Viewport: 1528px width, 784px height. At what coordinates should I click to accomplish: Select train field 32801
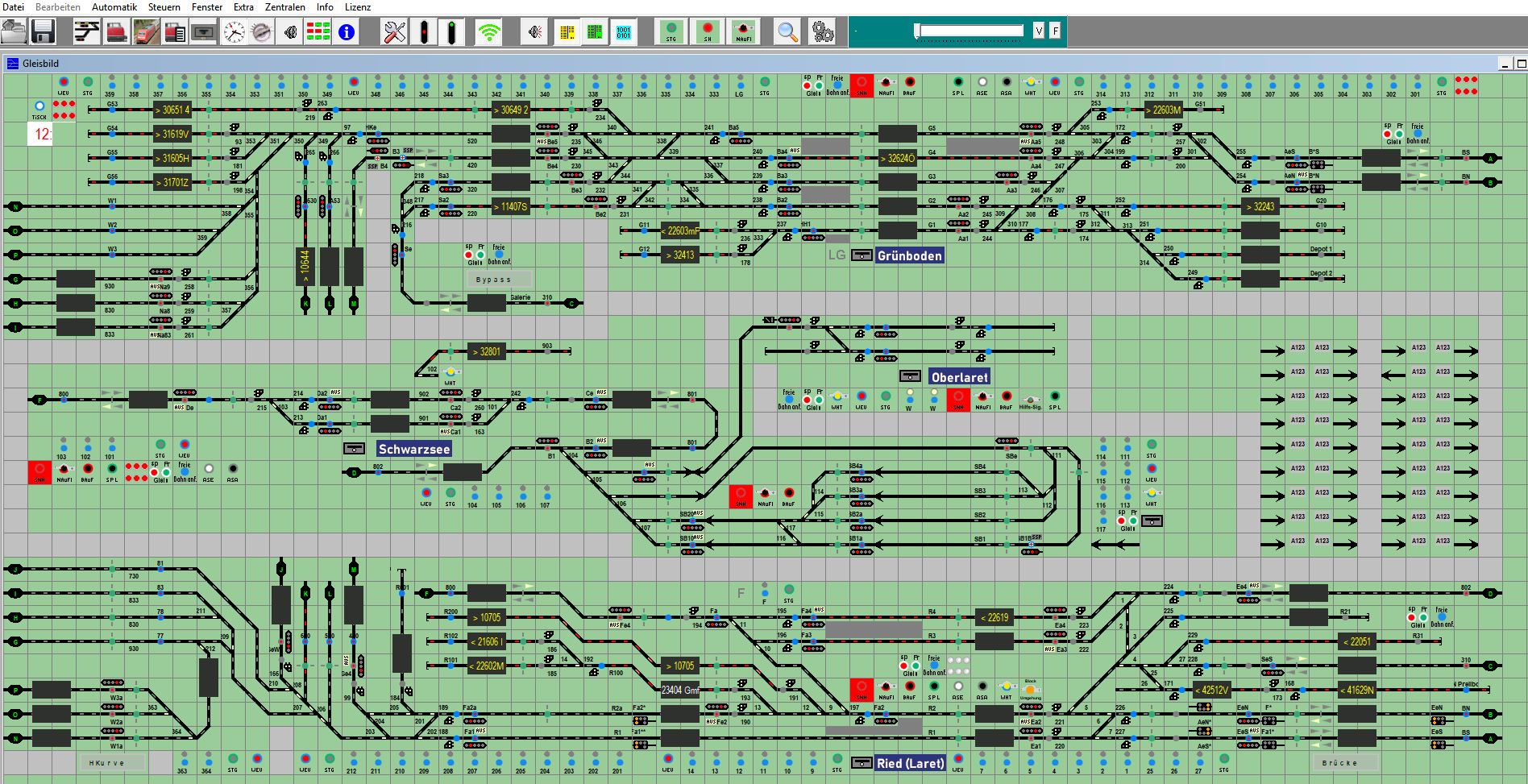click(x=487, y=351)
